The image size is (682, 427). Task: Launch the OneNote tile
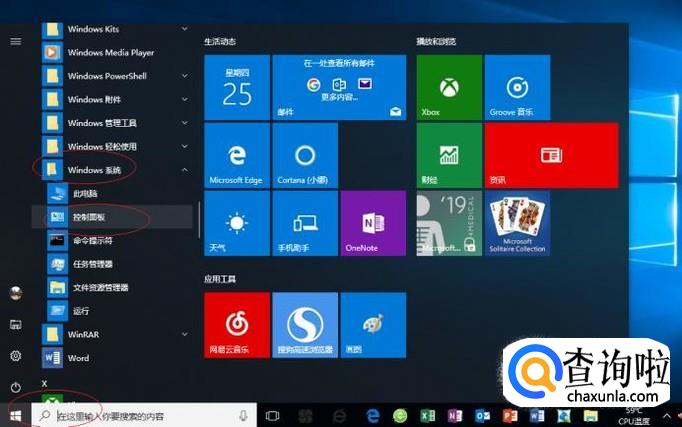pos(372,223)
